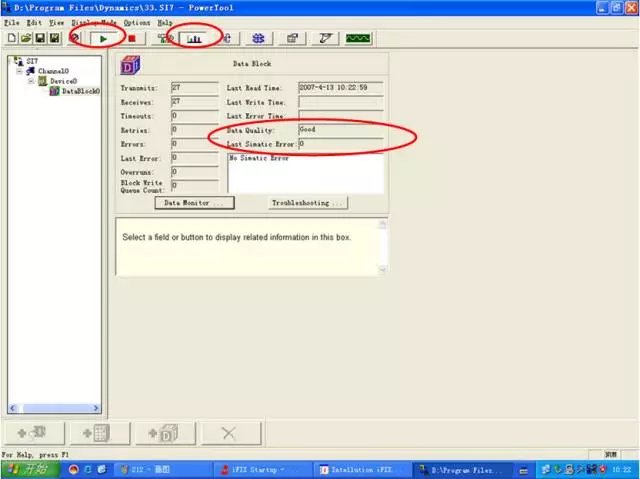Collapse the Device0 tree node

(31, 81)
